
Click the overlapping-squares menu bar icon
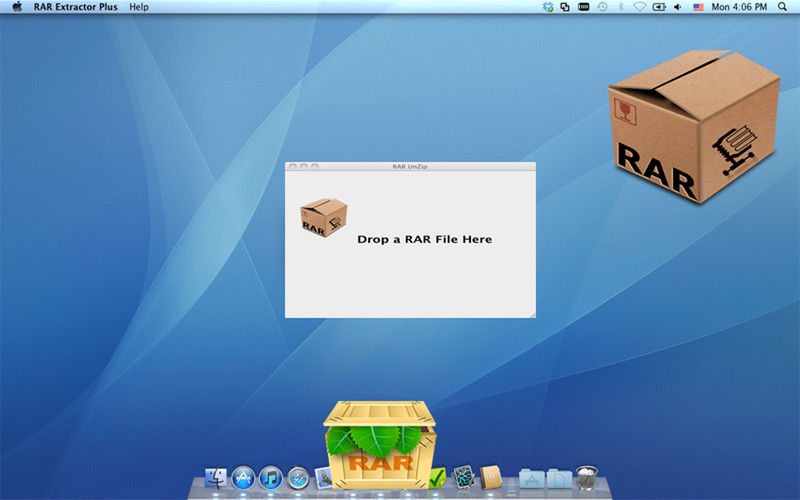pos(565,7)
